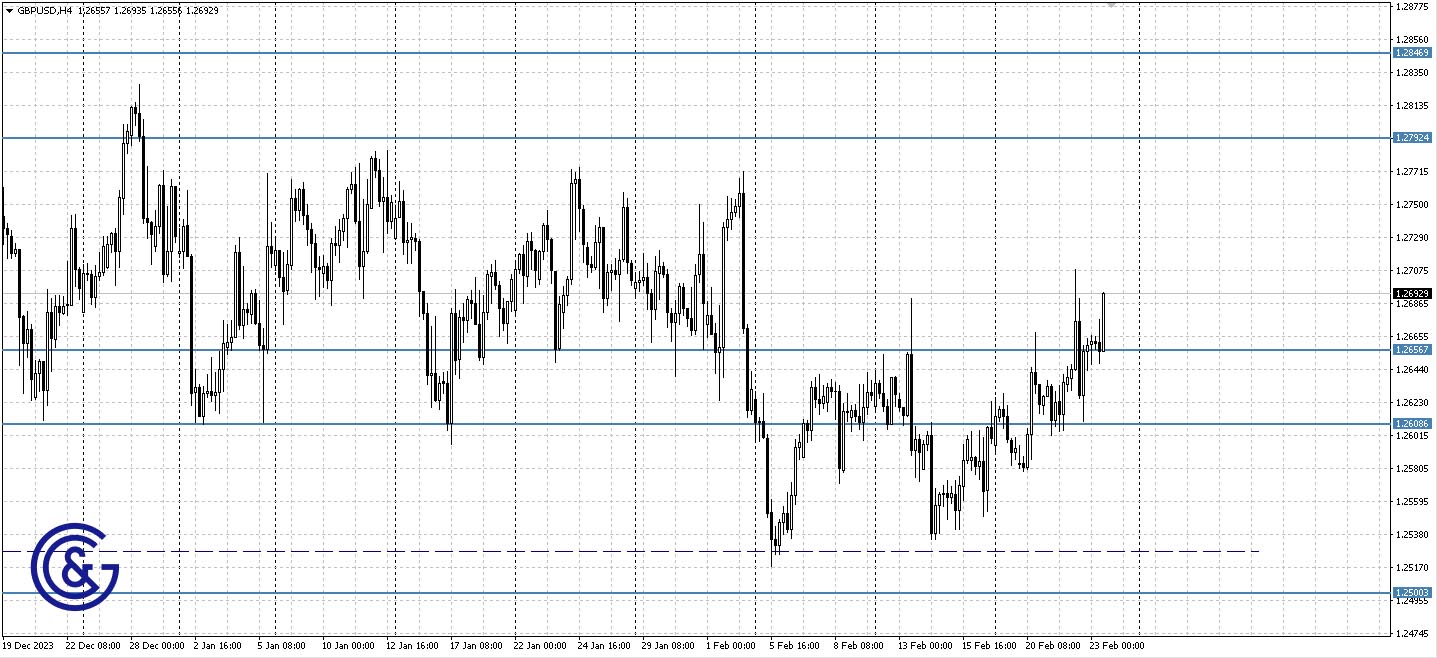Click the 23 Feb 00:00 axis label
The height and width of the screenshot is (658, 1437).
pos(1116,646)
